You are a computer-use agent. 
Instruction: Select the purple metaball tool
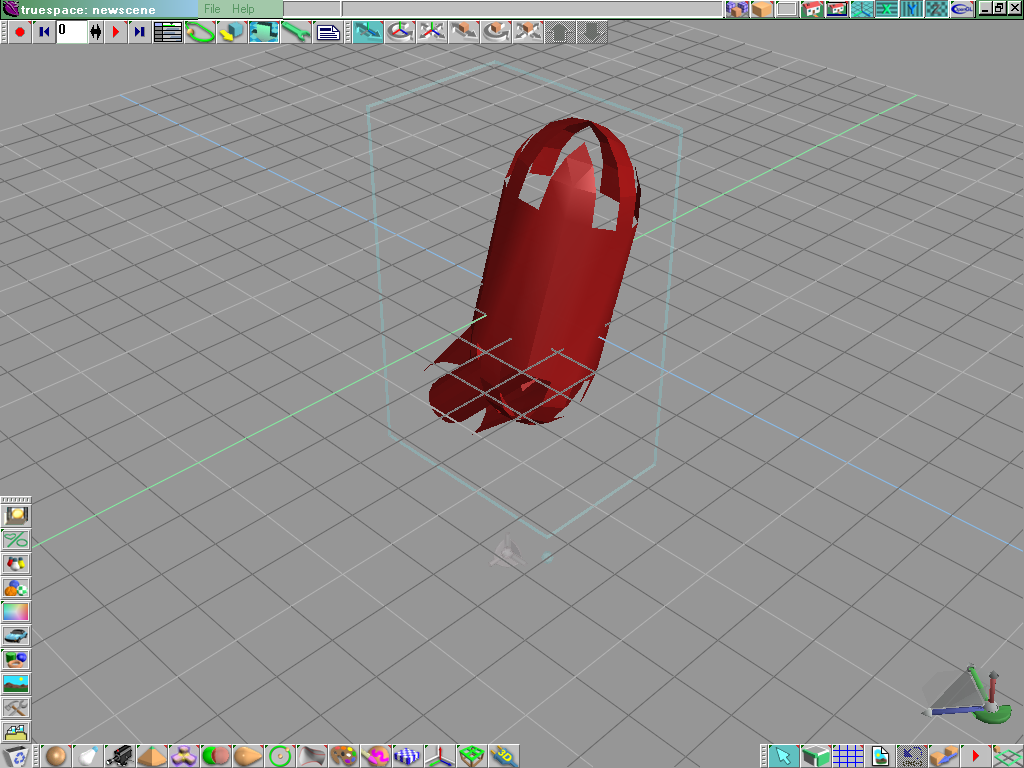coord(185,756)
